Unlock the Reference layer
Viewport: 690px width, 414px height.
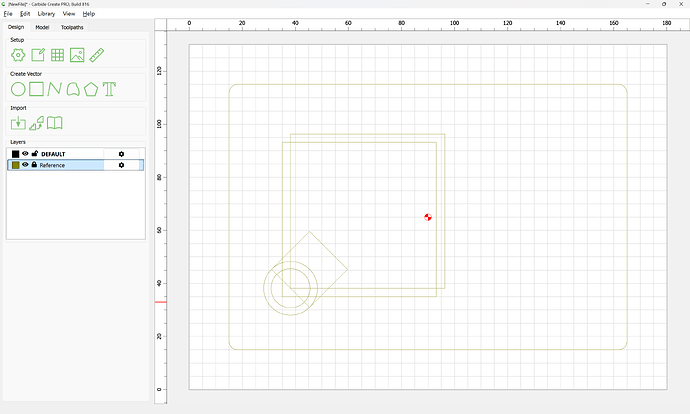[34, 164]
